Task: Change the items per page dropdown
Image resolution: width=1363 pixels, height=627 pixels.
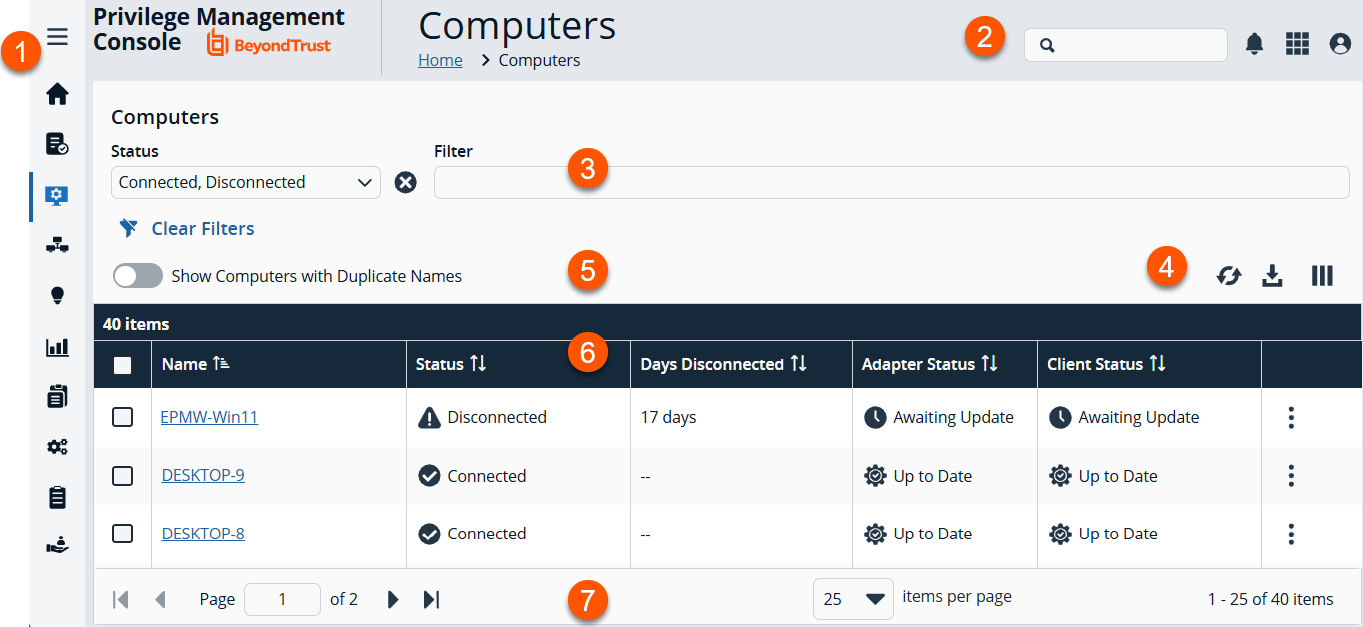Action: click(852, 598)
